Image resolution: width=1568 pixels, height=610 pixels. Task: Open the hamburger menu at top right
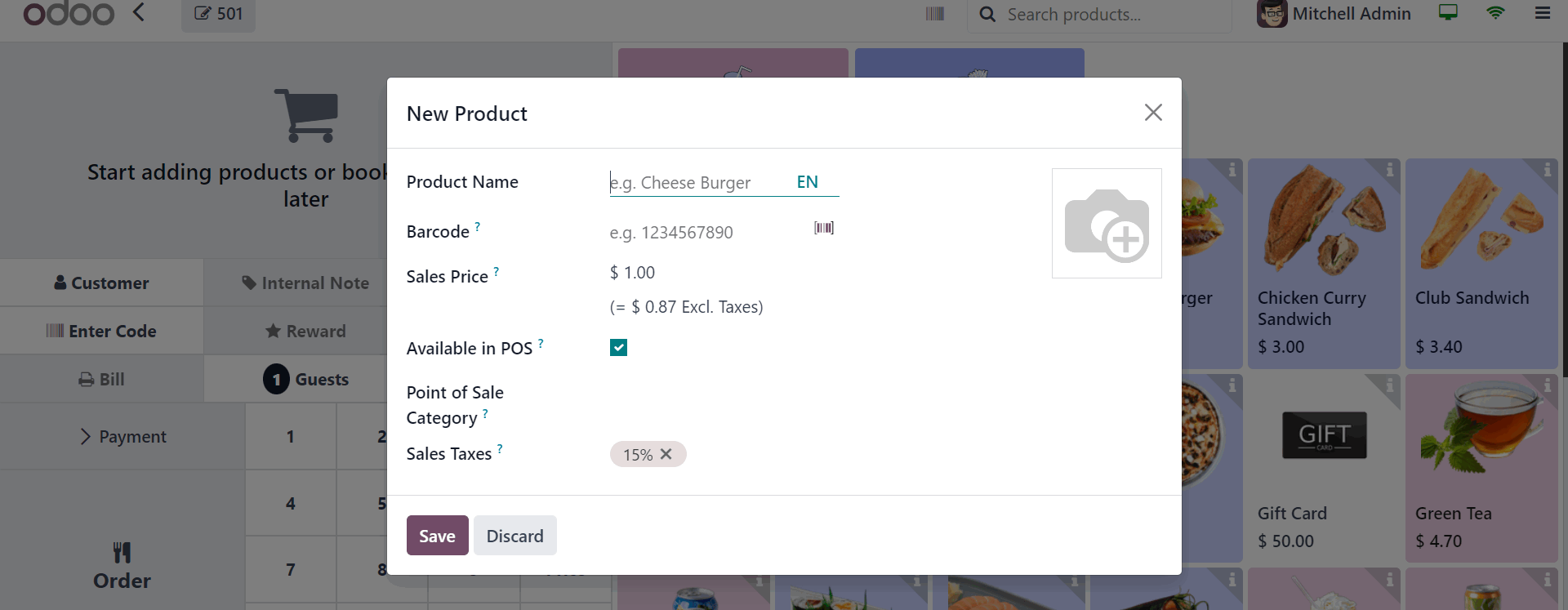pos(1542,14)
